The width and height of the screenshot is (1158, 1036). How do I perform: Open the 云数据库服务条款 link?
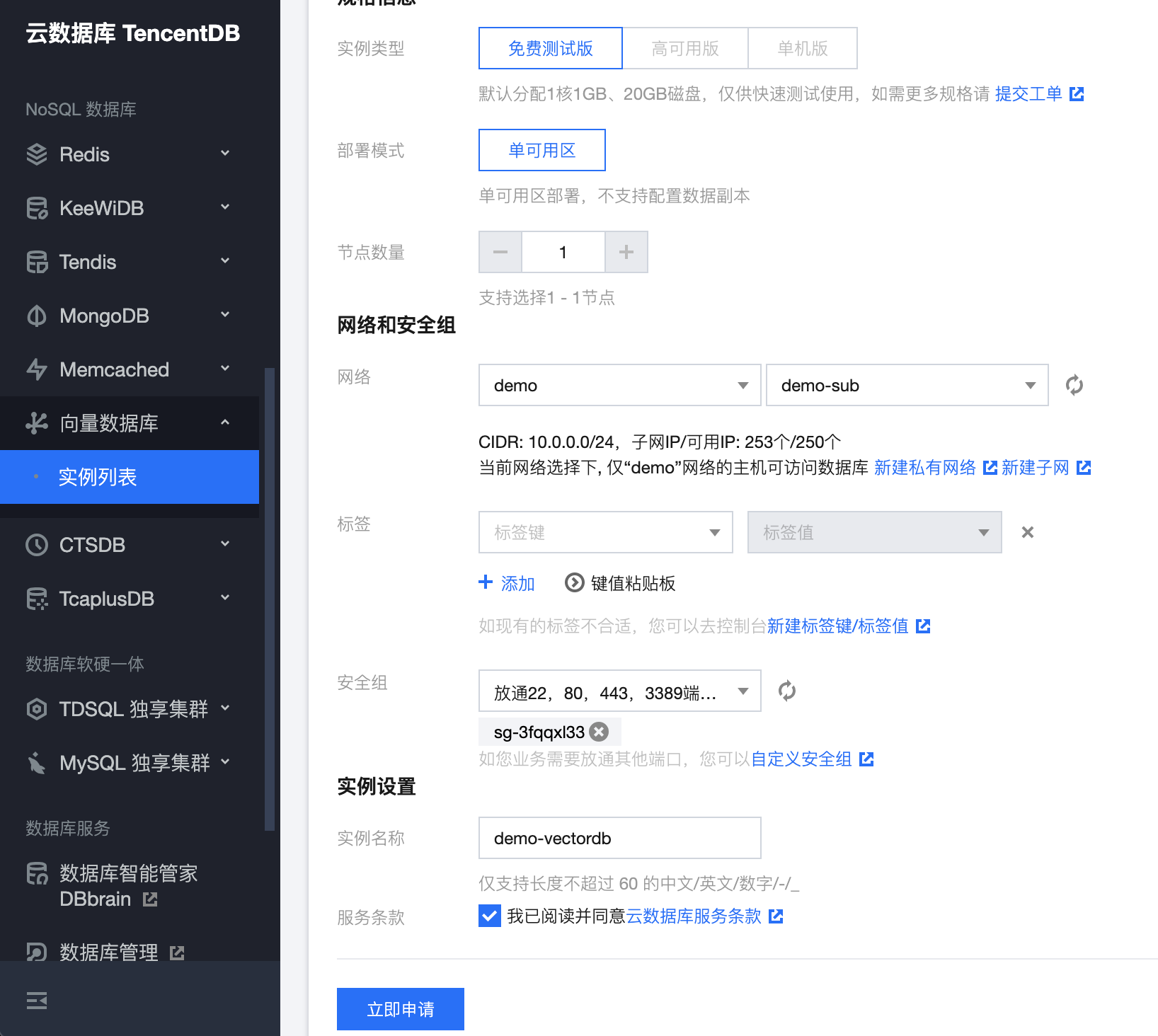(694, 916)
